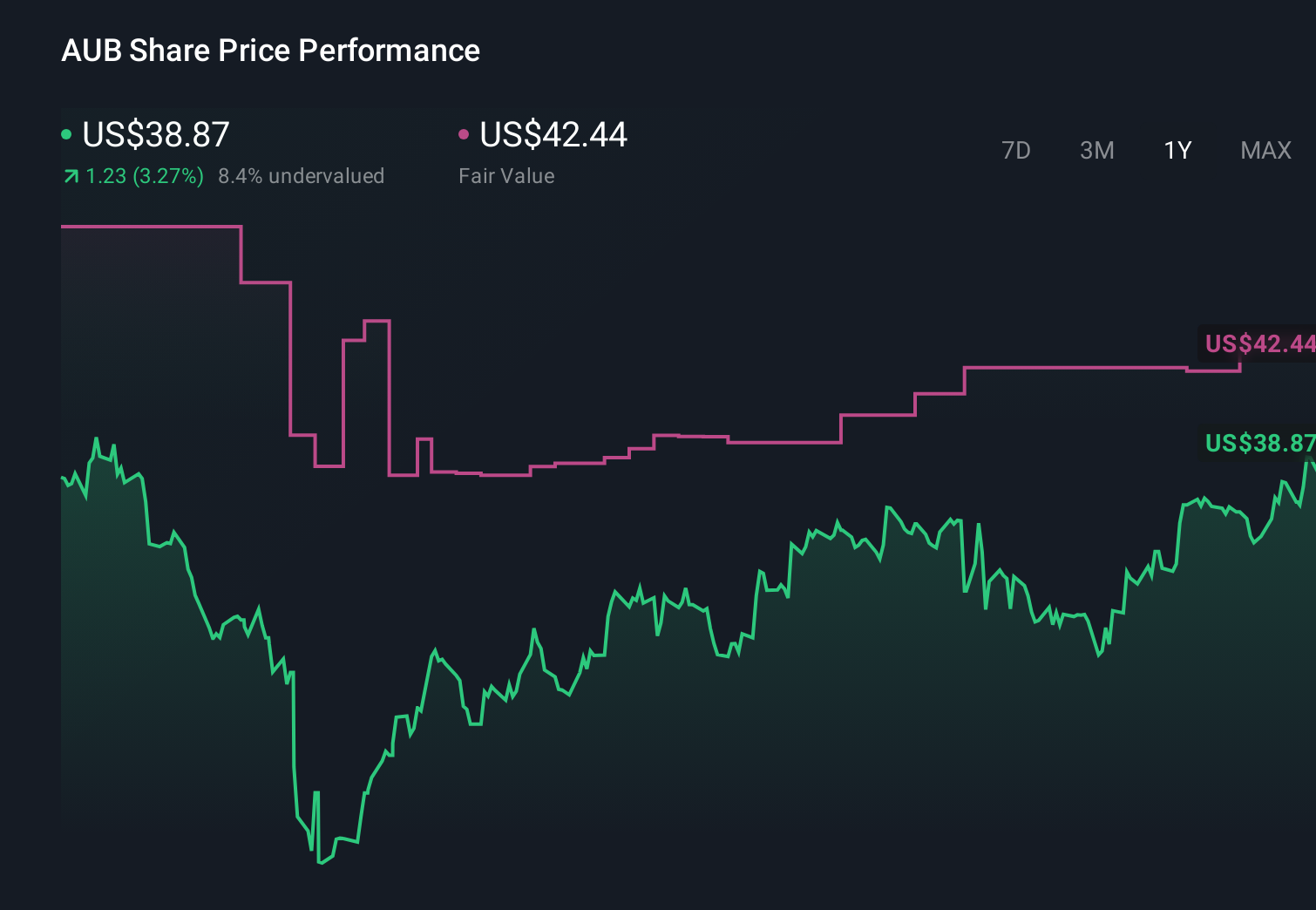1316x910 pixels.
Task: Click the green price line's right endpoint
Action: pyautogui.click(x=1310, y=463)
